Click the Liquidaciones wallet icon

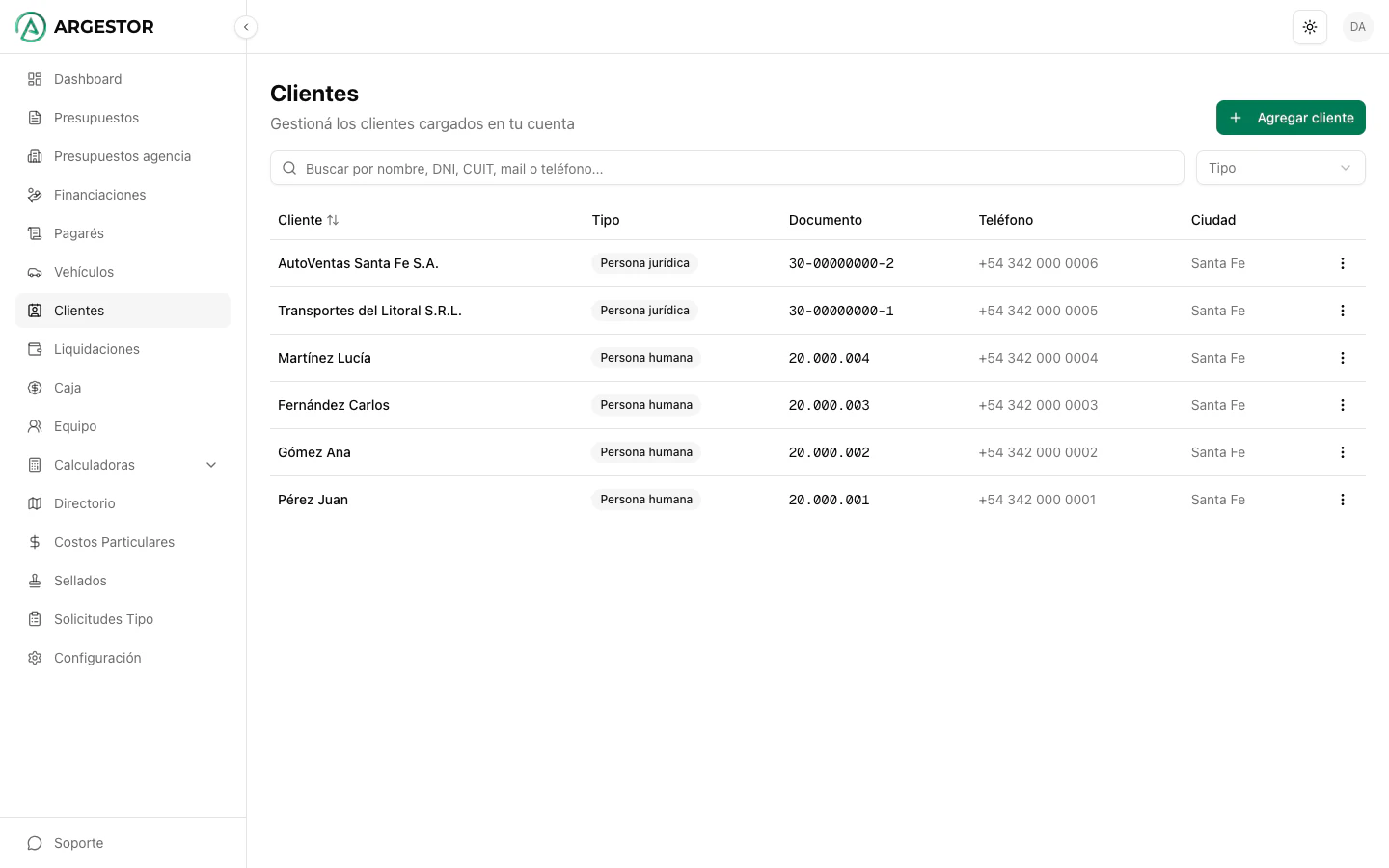coord(35,349)
